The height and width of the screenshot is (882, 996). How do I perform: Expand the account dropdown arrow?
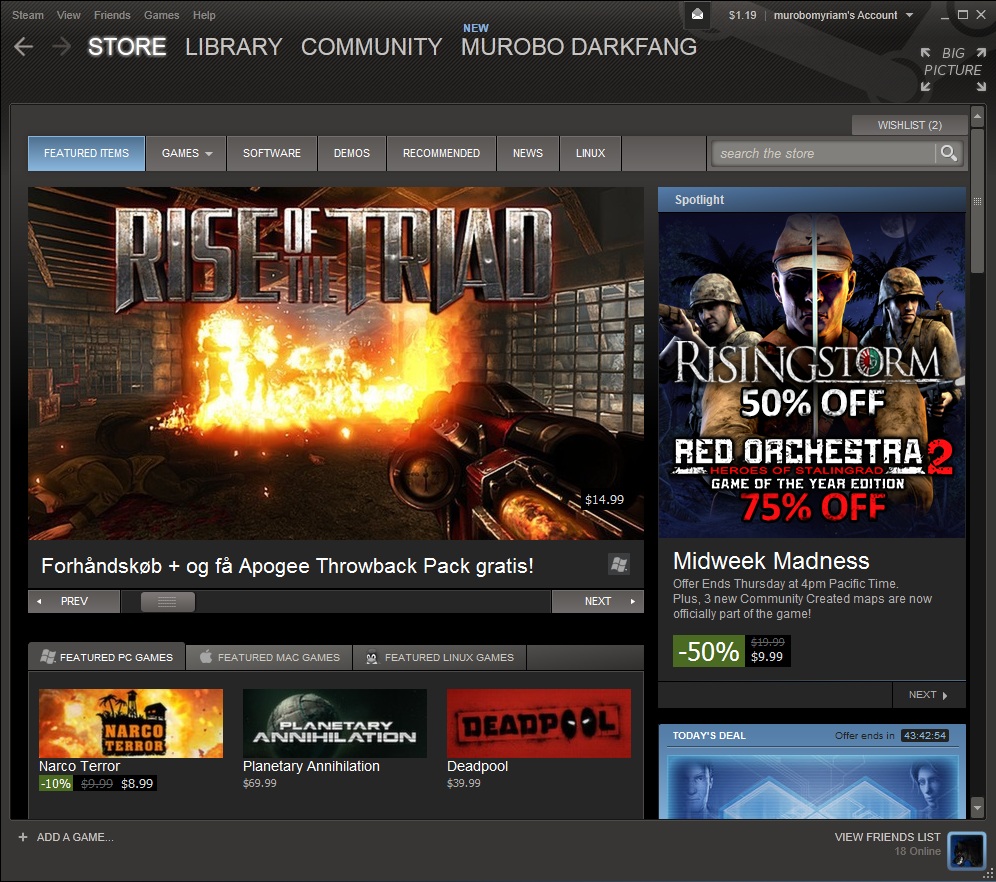point(909,15)
